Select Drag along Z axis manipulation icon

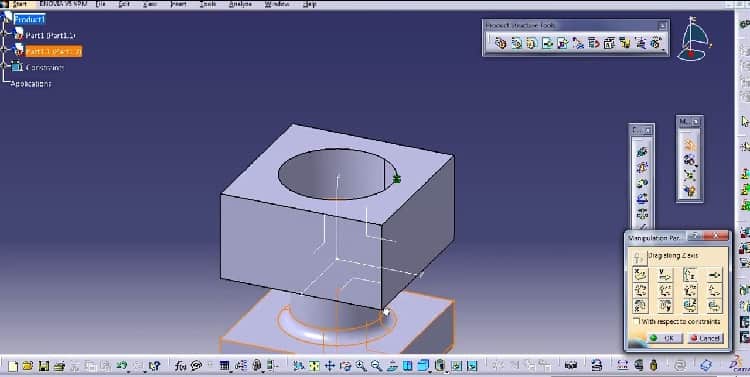tap(690, 275)
